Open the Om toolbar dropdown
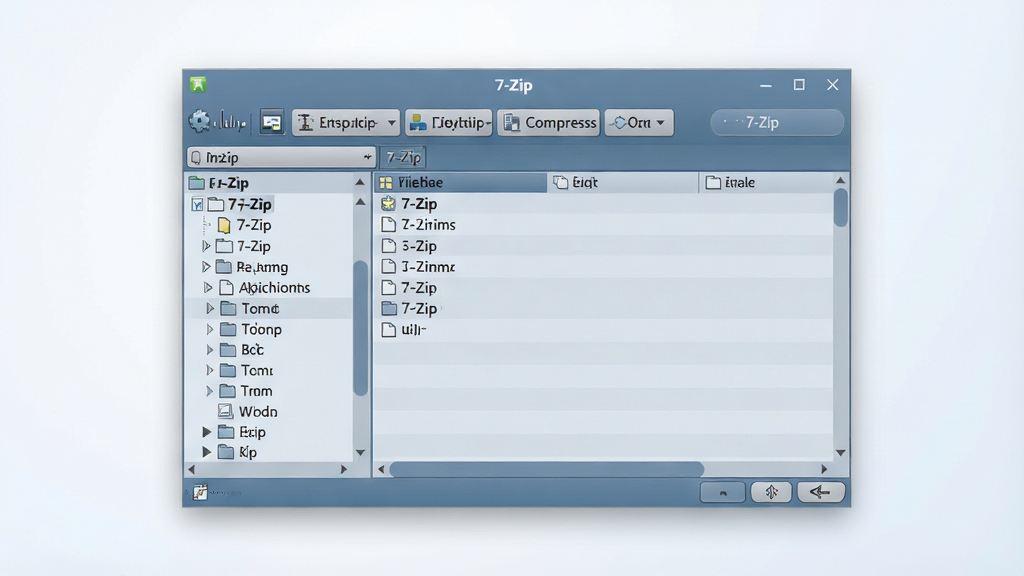Viewport: 1024px width, 576px height. 639,122
